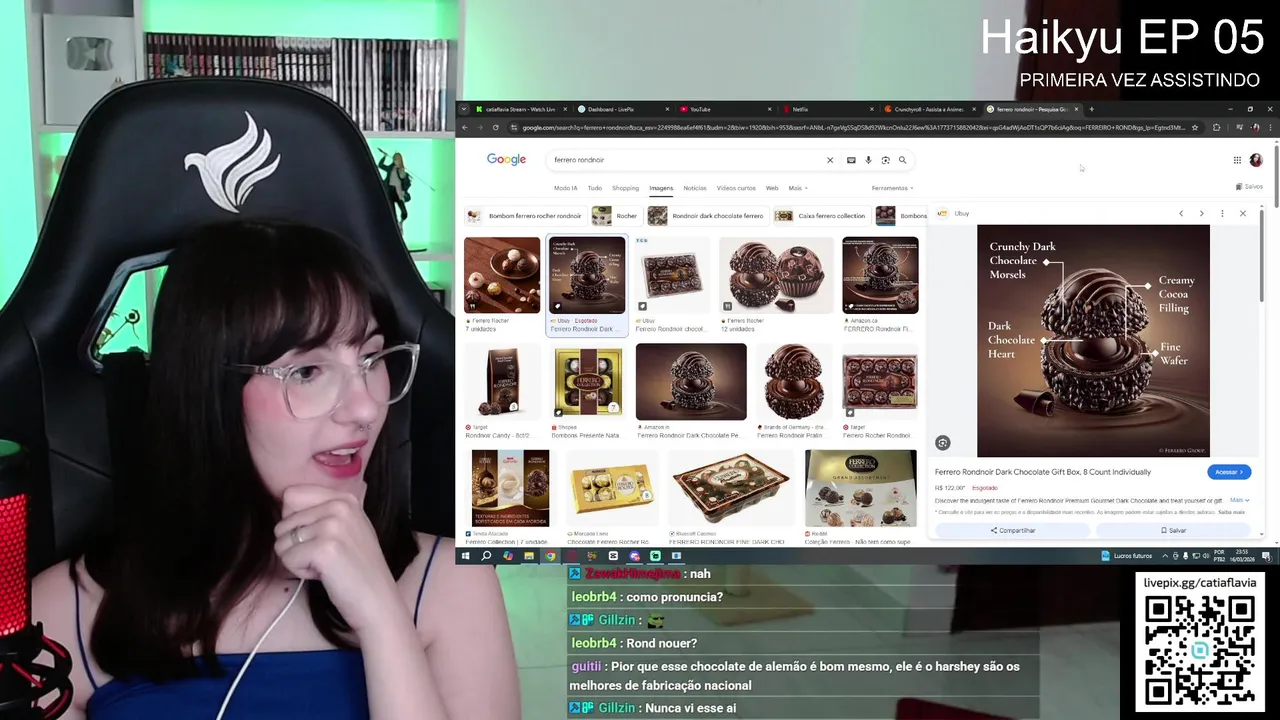Click the ferrero rondnoir search field
Screen dimensions: 1280x720
685,160
